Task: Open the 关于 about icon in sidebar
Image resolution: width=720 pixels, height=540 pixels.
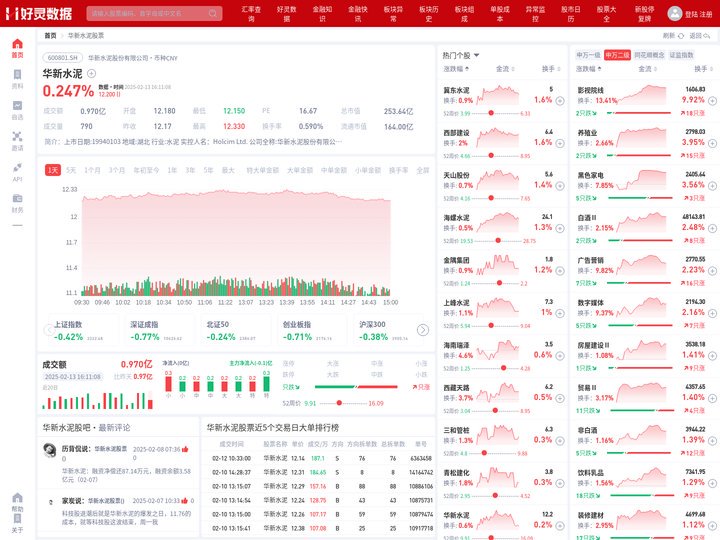Action: [17, 519]
